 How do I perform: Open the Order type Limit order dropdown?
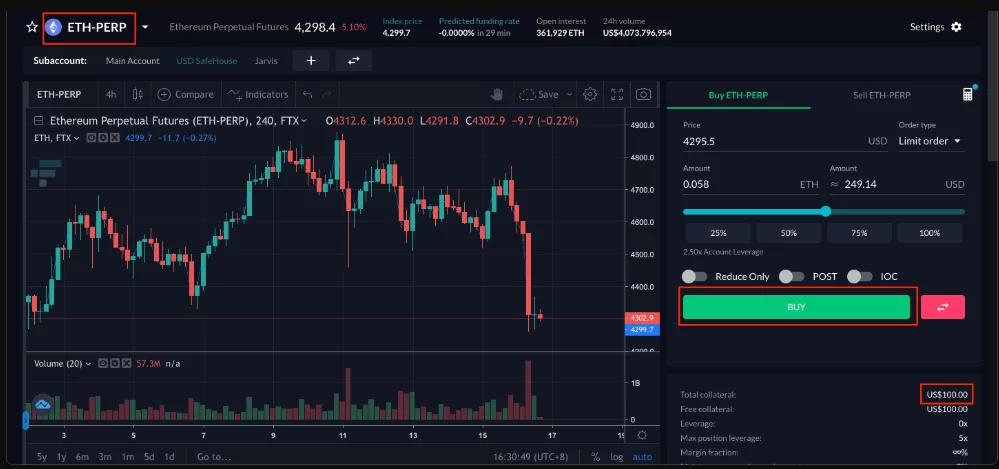tap(930, 141)
